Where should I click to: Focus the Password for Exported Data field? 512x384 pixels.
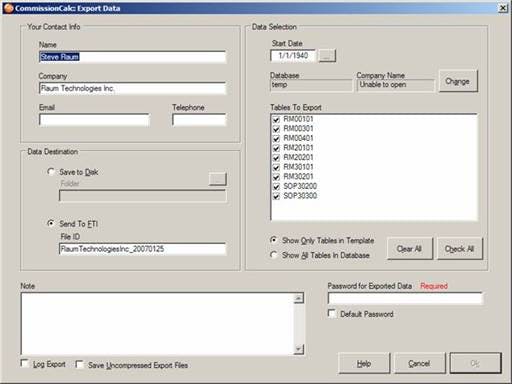click(x=405, y=298)
